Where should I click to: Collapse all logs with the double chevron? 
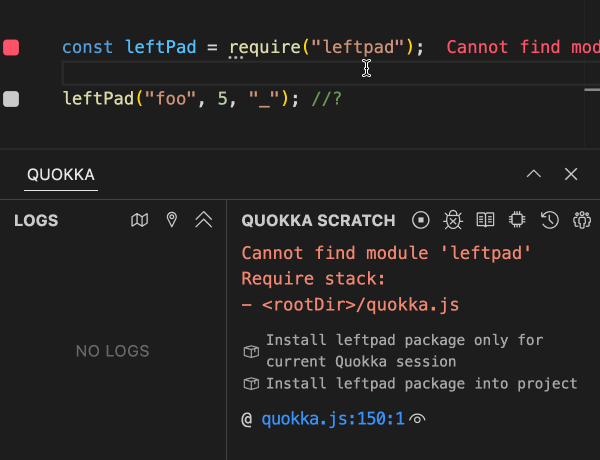tap(204, 220)
